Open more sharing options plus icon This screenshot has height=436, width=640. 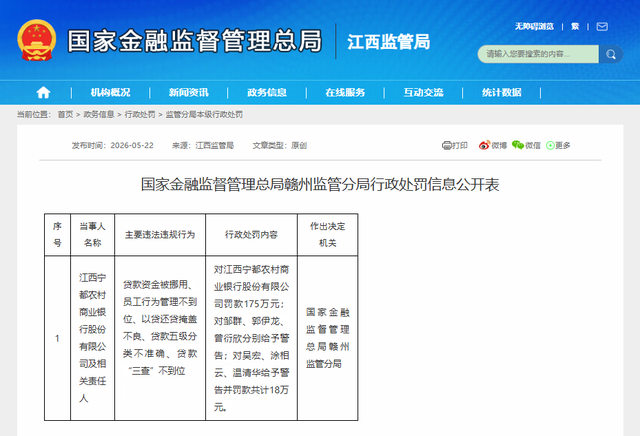click(550, 145)
